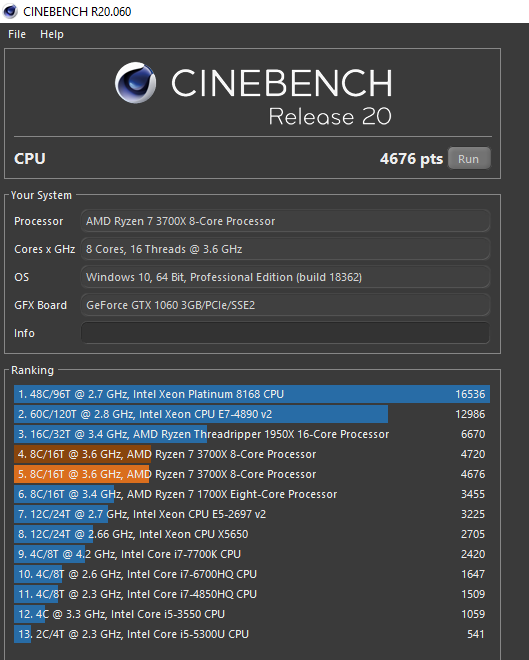Open the File menu
Image resolution: width=529 pixels, height=660 pixels.
pyautogui.click(x=17, y=34)
